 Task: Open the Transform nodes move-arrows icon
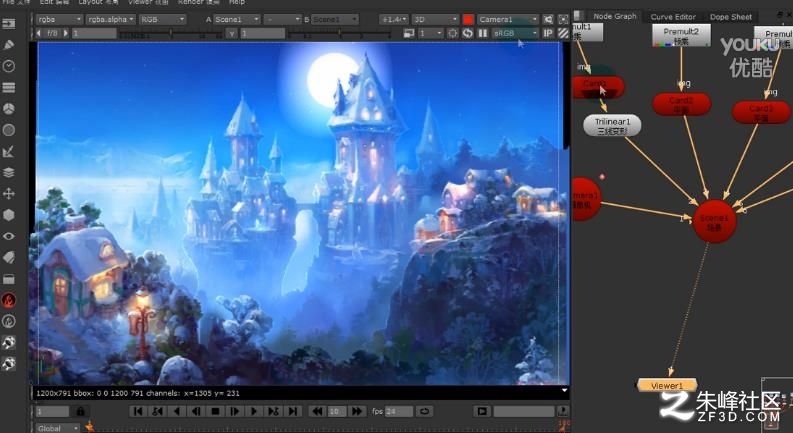coord(9,194)
